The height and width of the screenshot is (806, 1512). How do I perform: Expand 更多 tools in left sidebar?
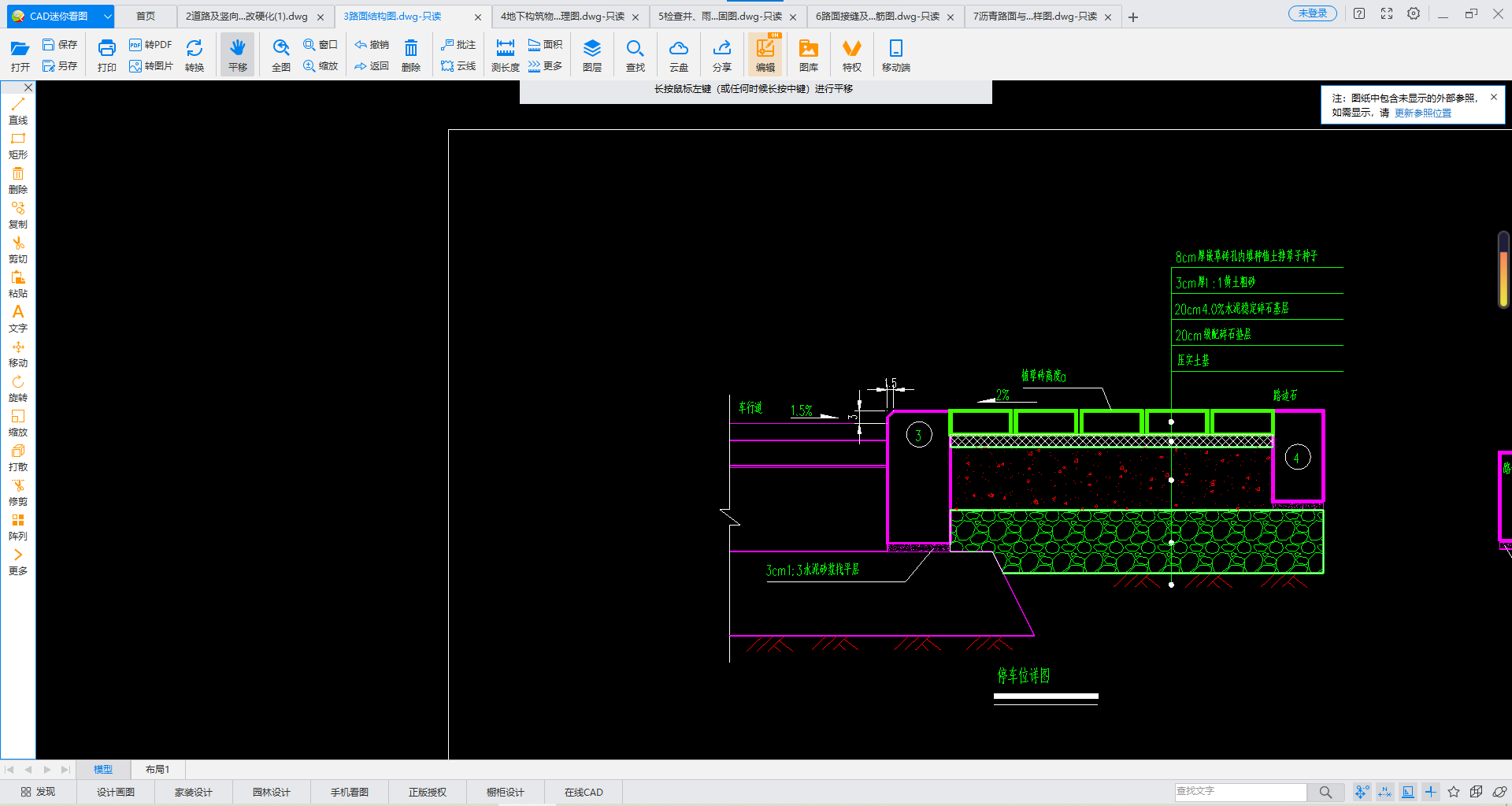point(18,562)
